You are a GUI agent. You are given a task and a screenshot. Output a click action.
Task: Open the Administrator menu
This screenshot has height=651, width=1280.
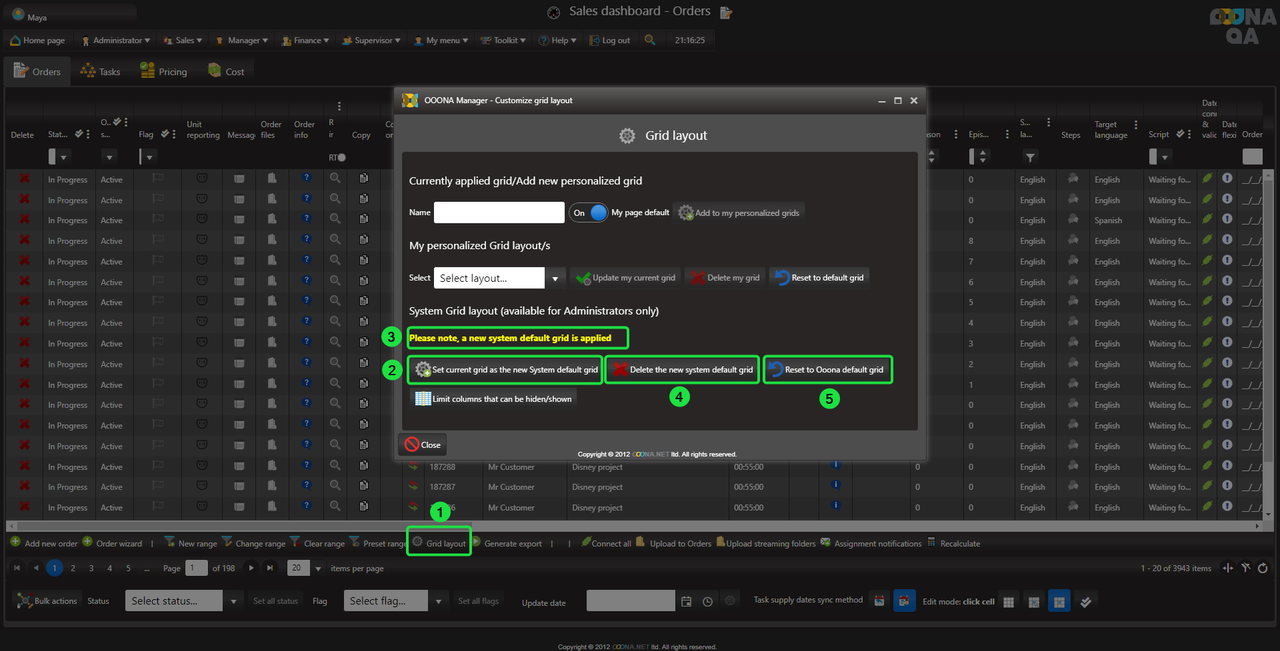tap(115, 41)
